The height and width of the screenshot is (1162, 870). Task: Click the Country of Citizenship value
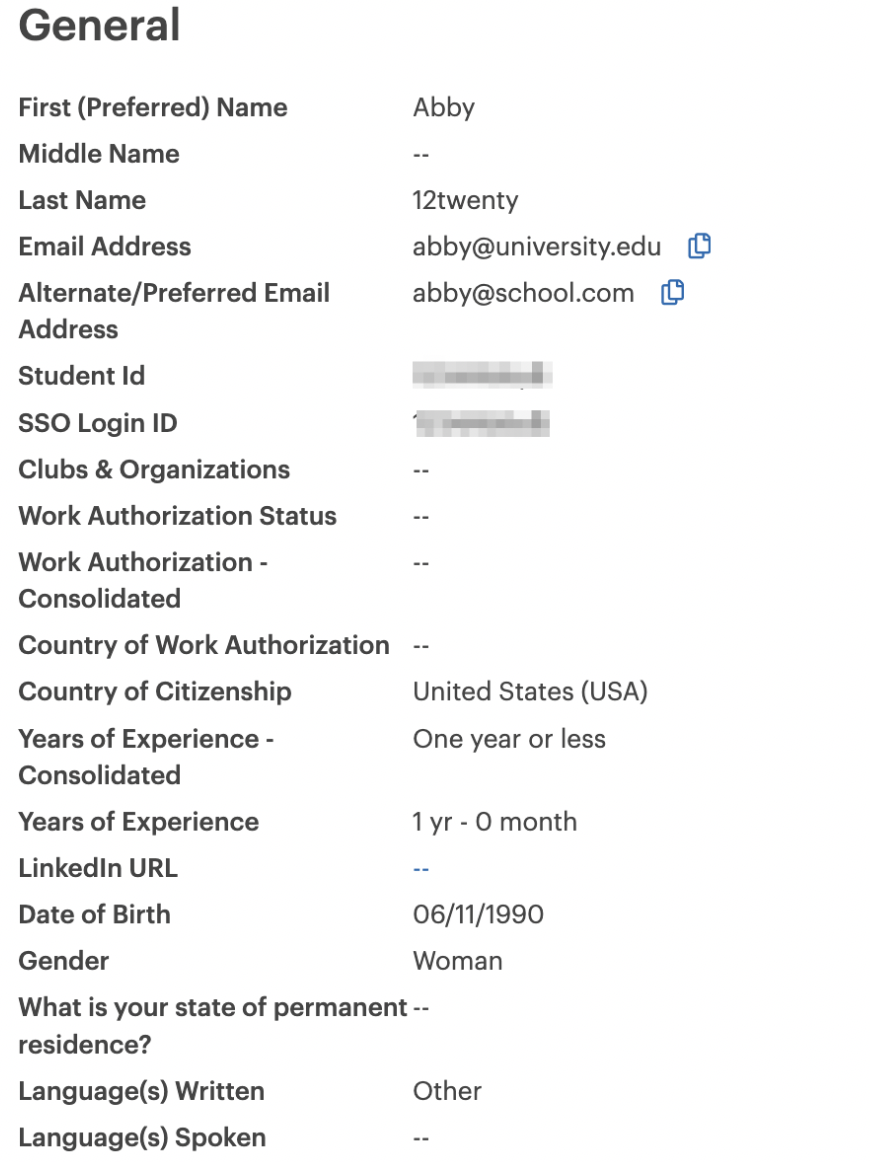coord(530,692)
